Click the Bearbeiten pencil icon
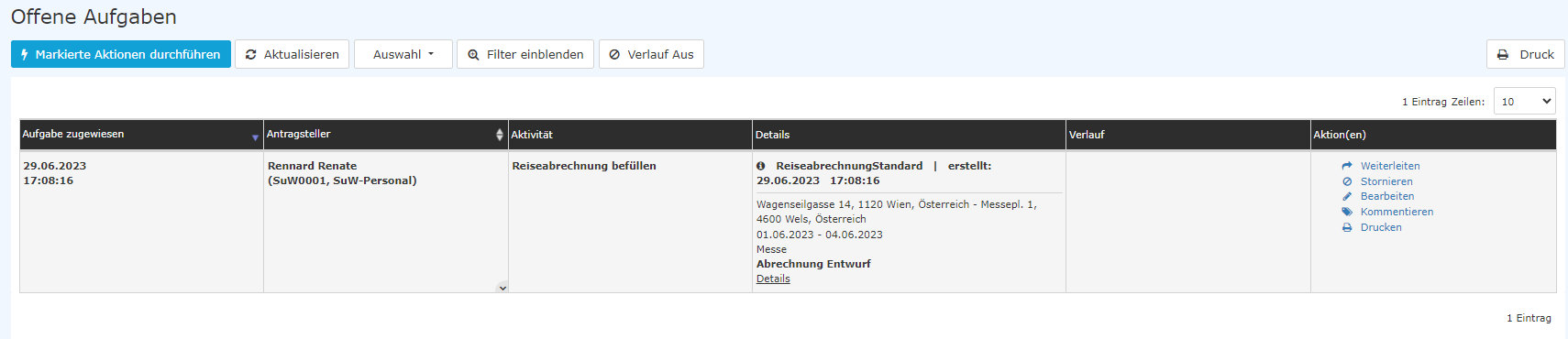This screenshot has width=1568, height=339. 1347,196
